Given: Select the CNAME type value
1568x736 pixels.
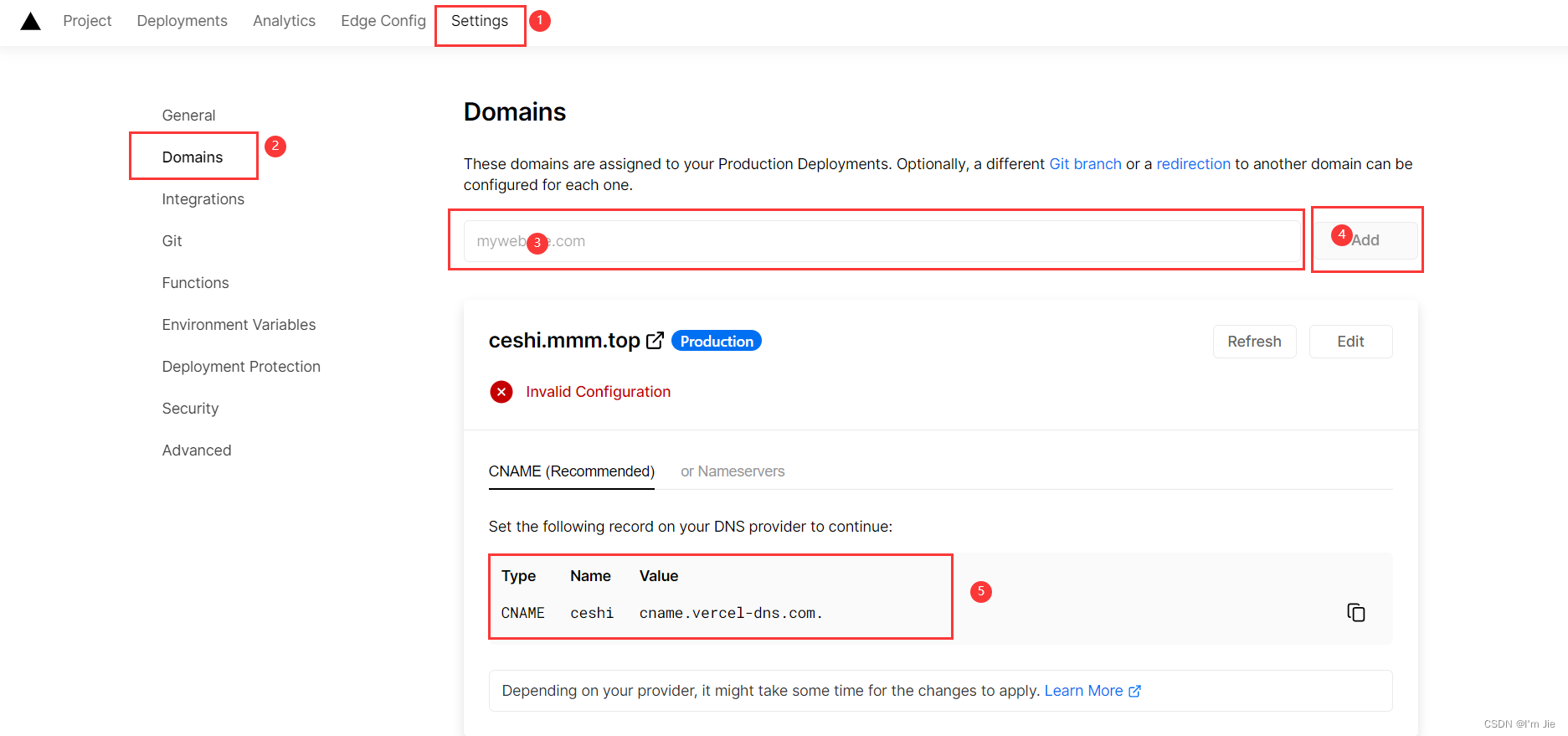Looking at the screenshot, I should 523,613.
